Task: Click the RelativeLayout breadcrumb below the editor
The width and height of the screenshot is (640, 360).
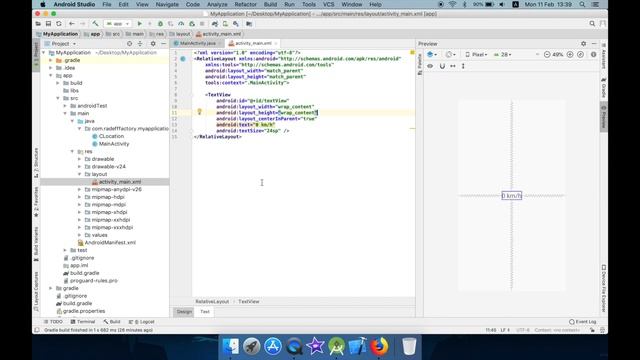Action: click(212, 302)
